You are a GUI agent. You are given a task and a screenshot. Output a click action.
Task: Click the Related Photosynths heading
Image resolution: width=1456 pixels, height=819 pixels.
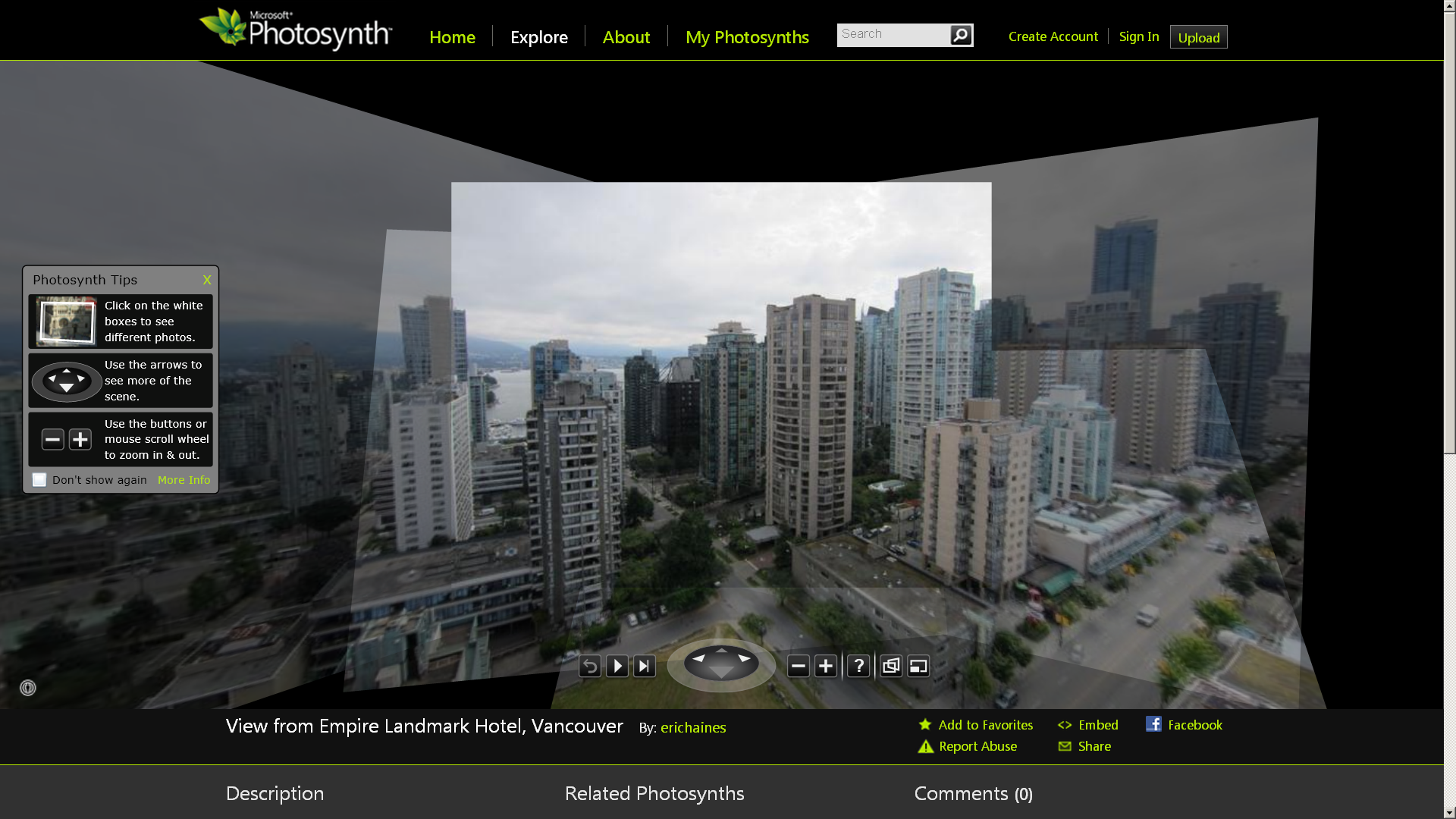tap(654, 793)
